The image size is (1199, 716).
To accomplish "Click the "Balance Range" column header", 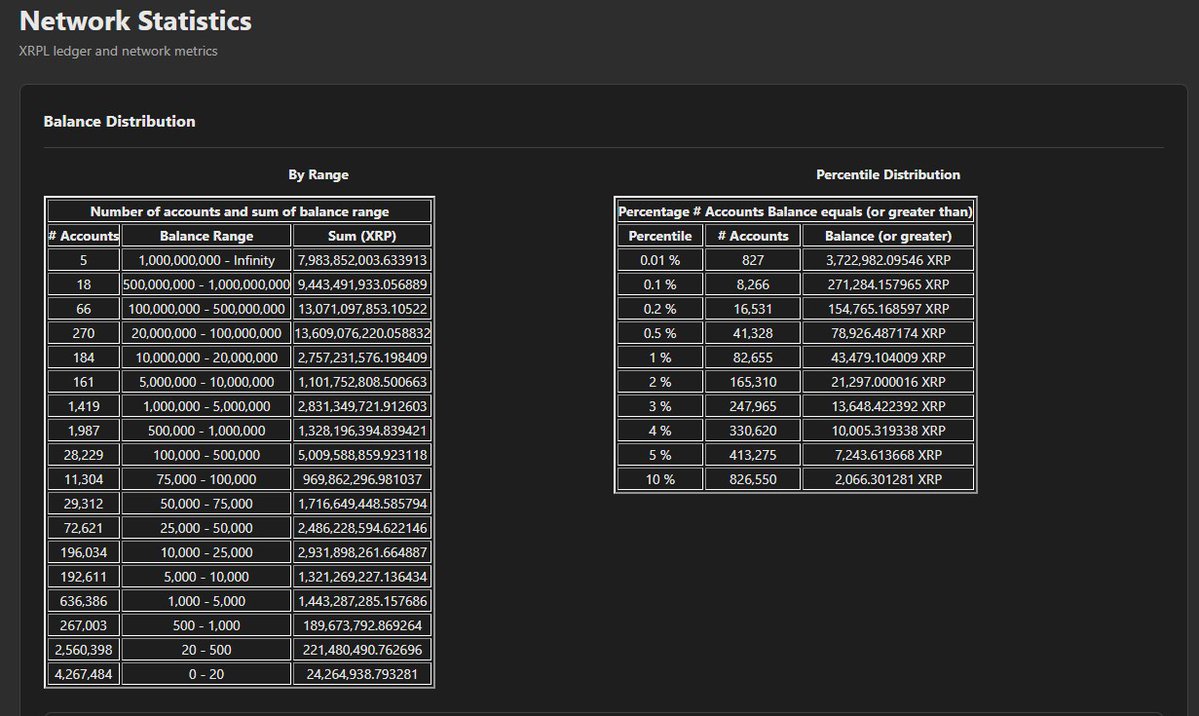I will (x=206, y=236).
